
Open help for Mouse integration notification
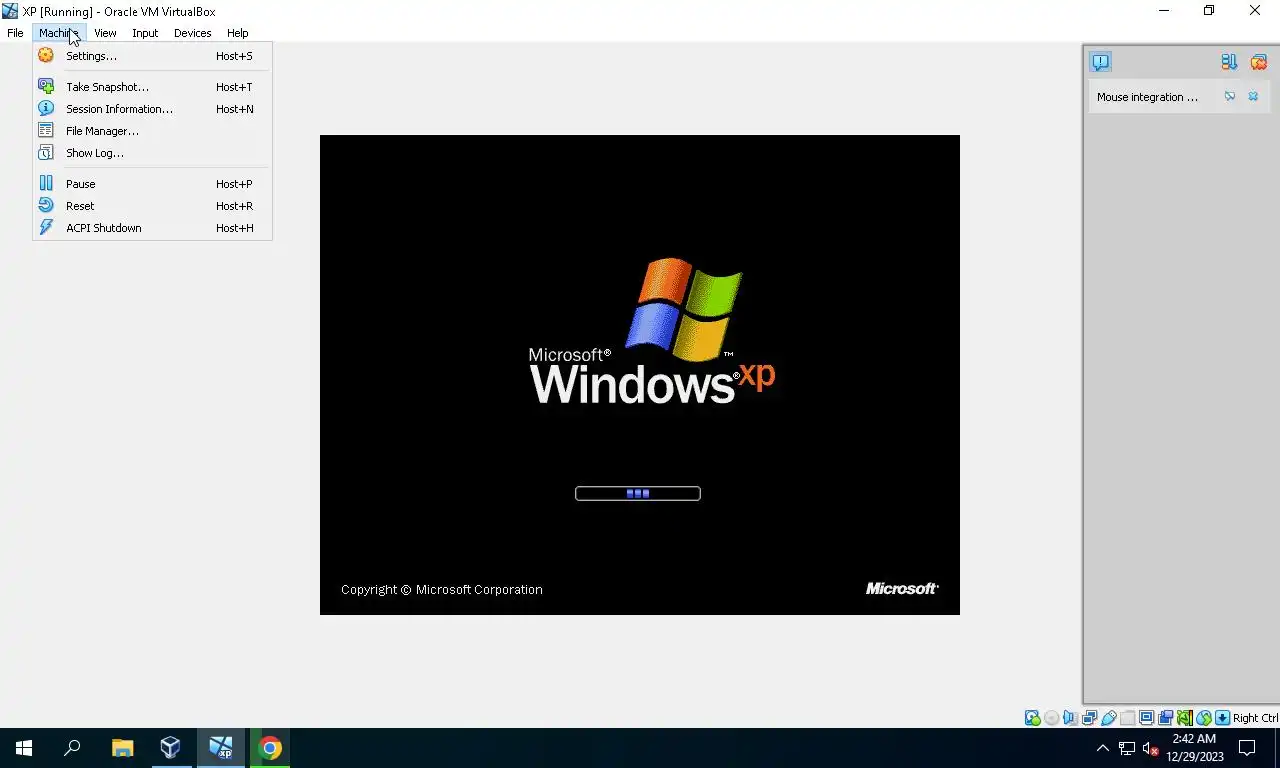click(x=1230, y=97)
